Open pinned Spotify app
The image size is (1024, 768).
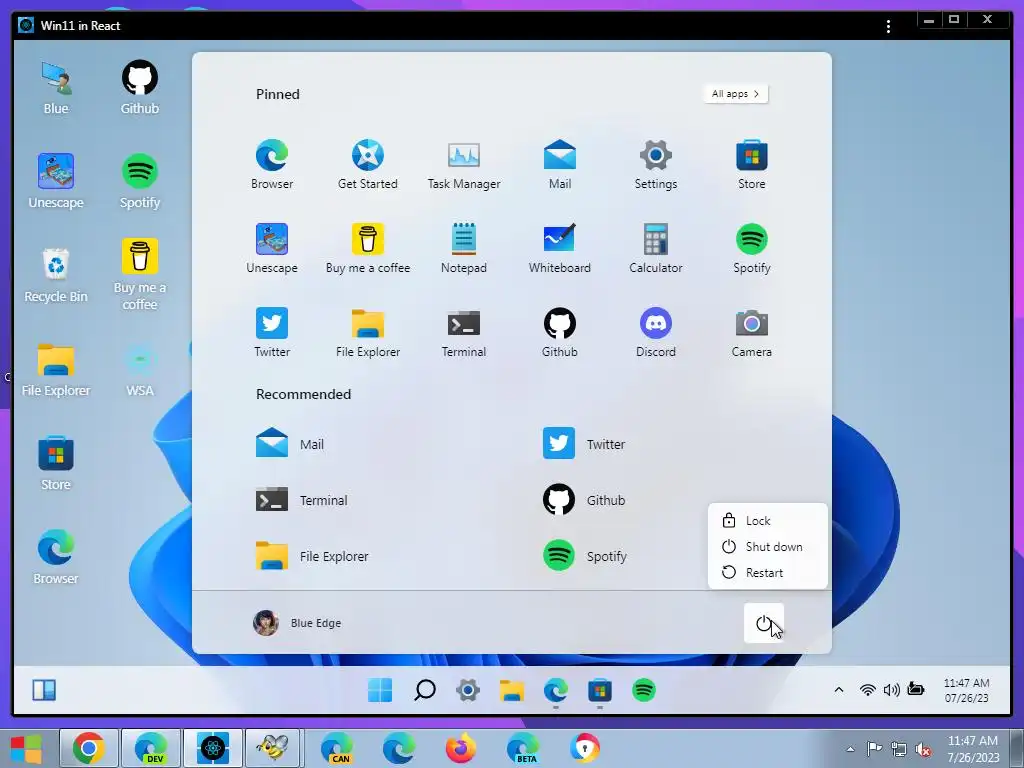click(x=752, y=248)
